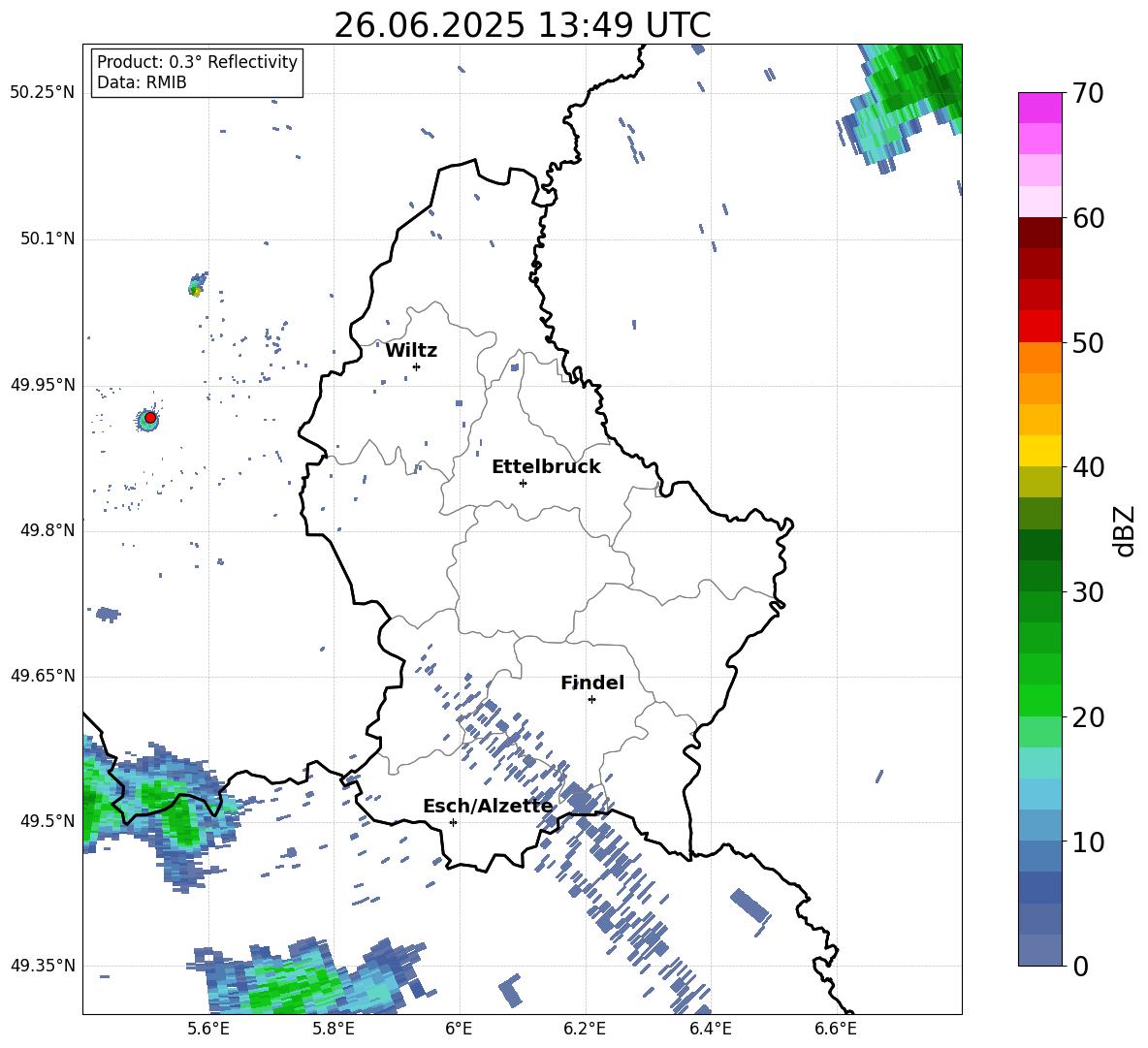
Task: Click the 49.8°N latitude label
Action: click(47, 530)
